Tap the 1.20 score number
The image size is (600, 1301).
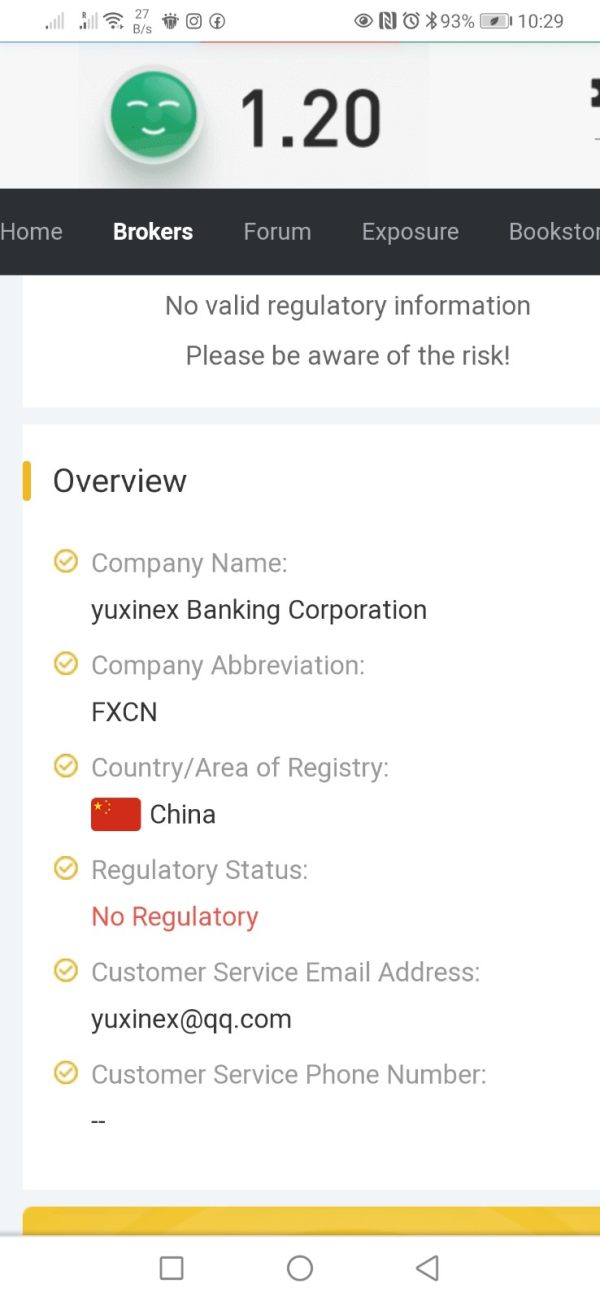click(x=310, y=117)
